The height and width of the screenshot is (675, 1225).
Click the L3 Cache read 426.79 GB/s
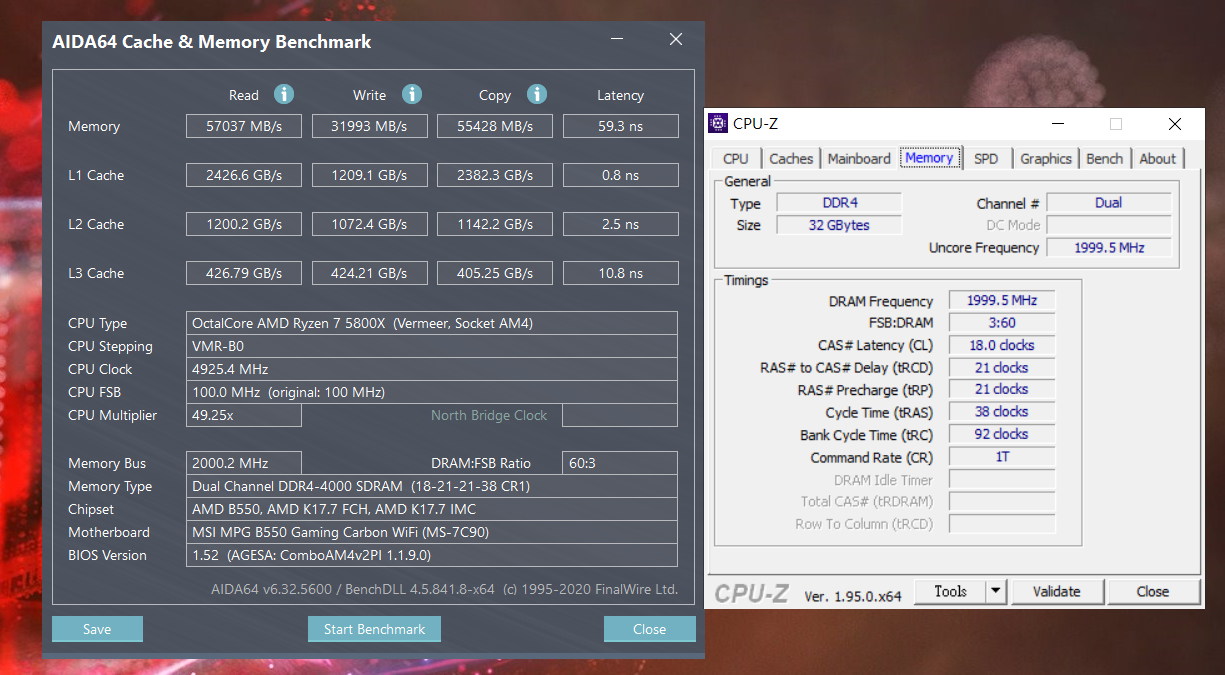244,273
